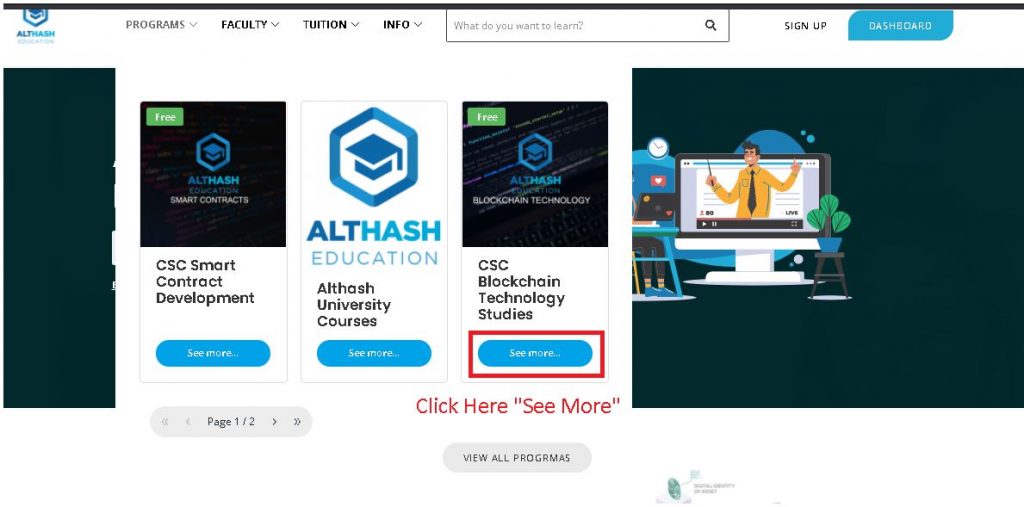The height and width of the screenshot is (507, 1024).
Task: Open the DASHBOARD button
Action: (900, 26)
